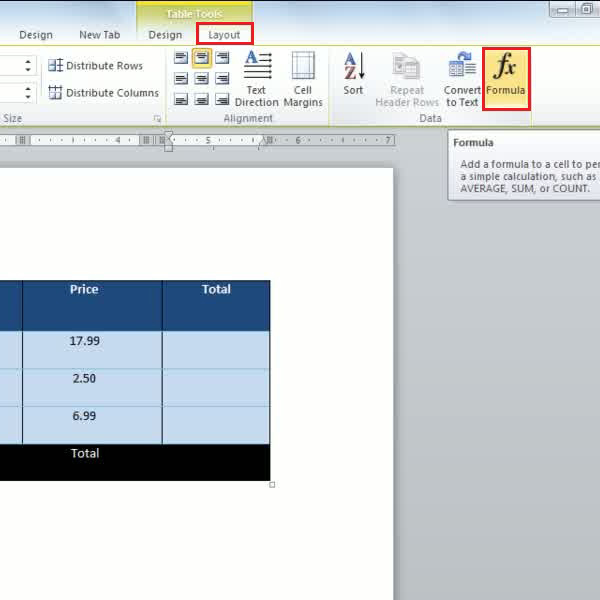
Task: Align cell text top left
Action: point(181,58)
